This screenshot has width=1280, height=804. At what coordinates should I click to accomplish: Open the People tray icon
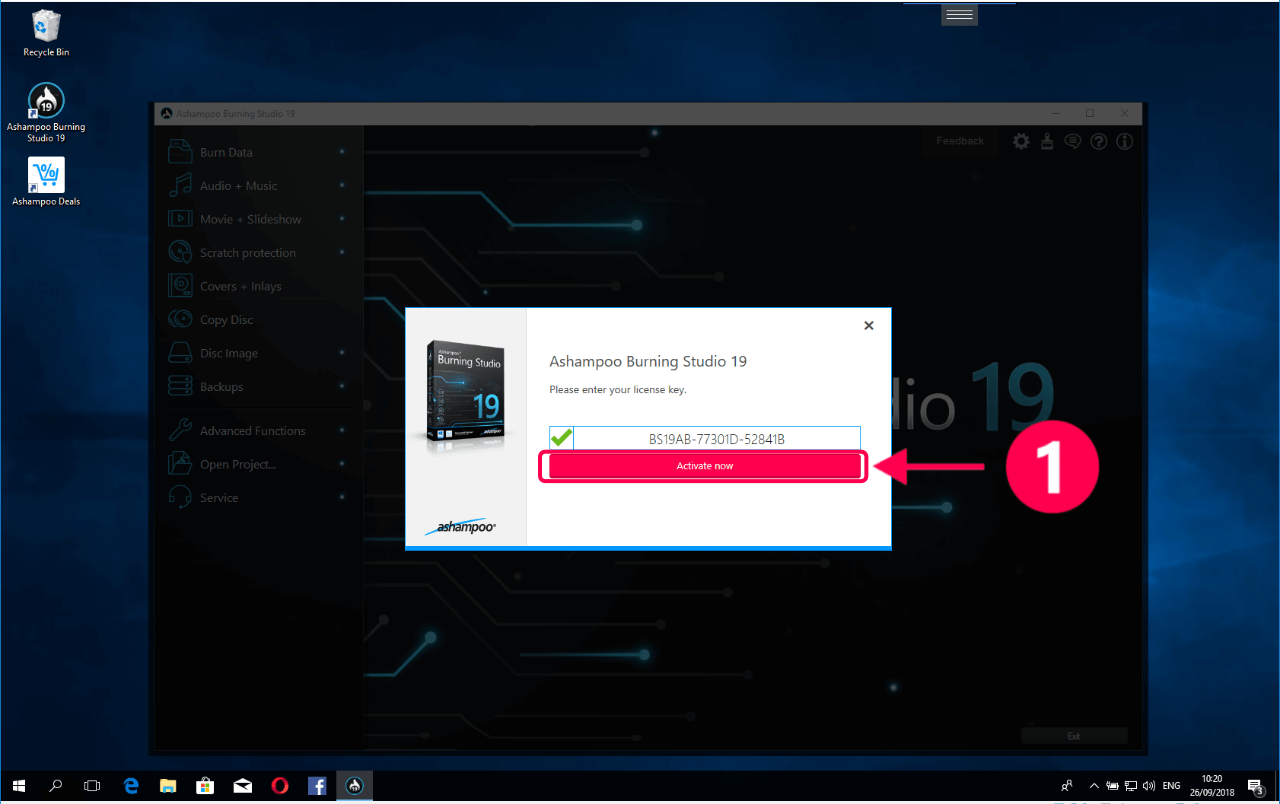tap(1068, 787)
